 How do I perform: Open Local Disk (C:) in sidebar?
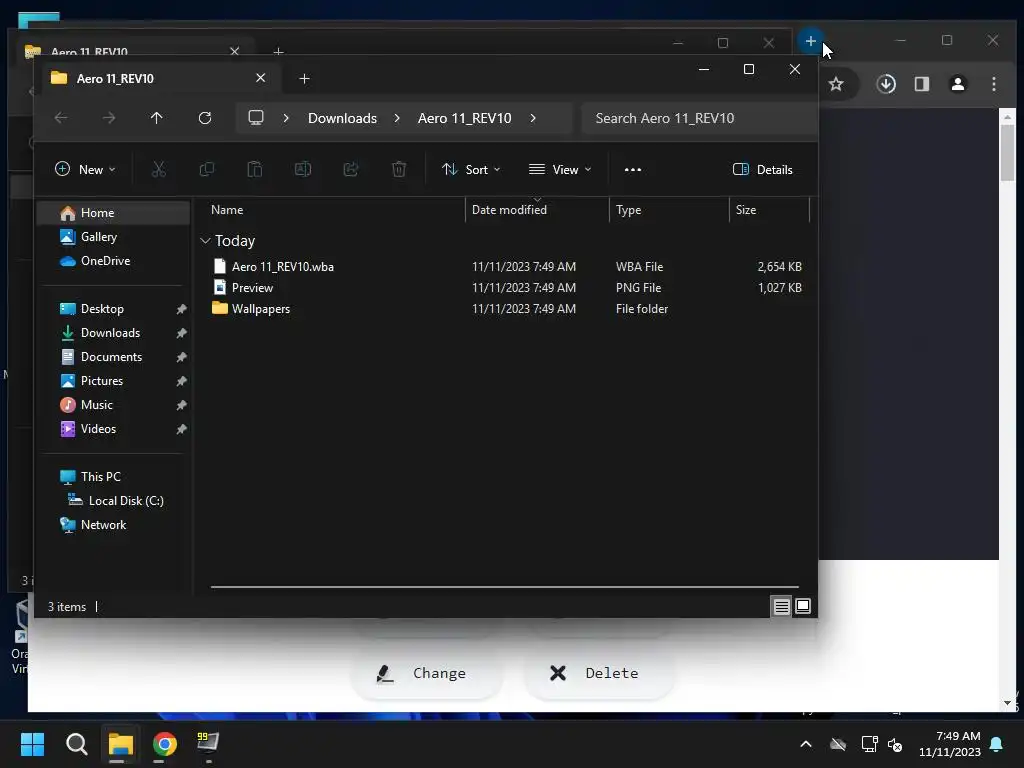(114, 501)
